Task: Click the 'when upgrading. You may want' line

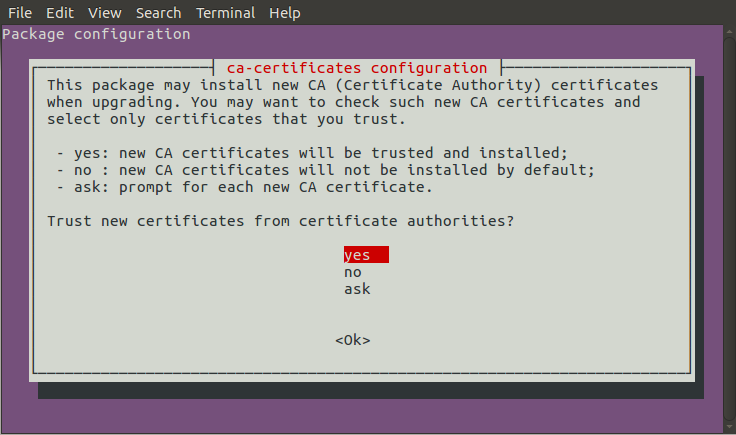Action: point(344,102)
